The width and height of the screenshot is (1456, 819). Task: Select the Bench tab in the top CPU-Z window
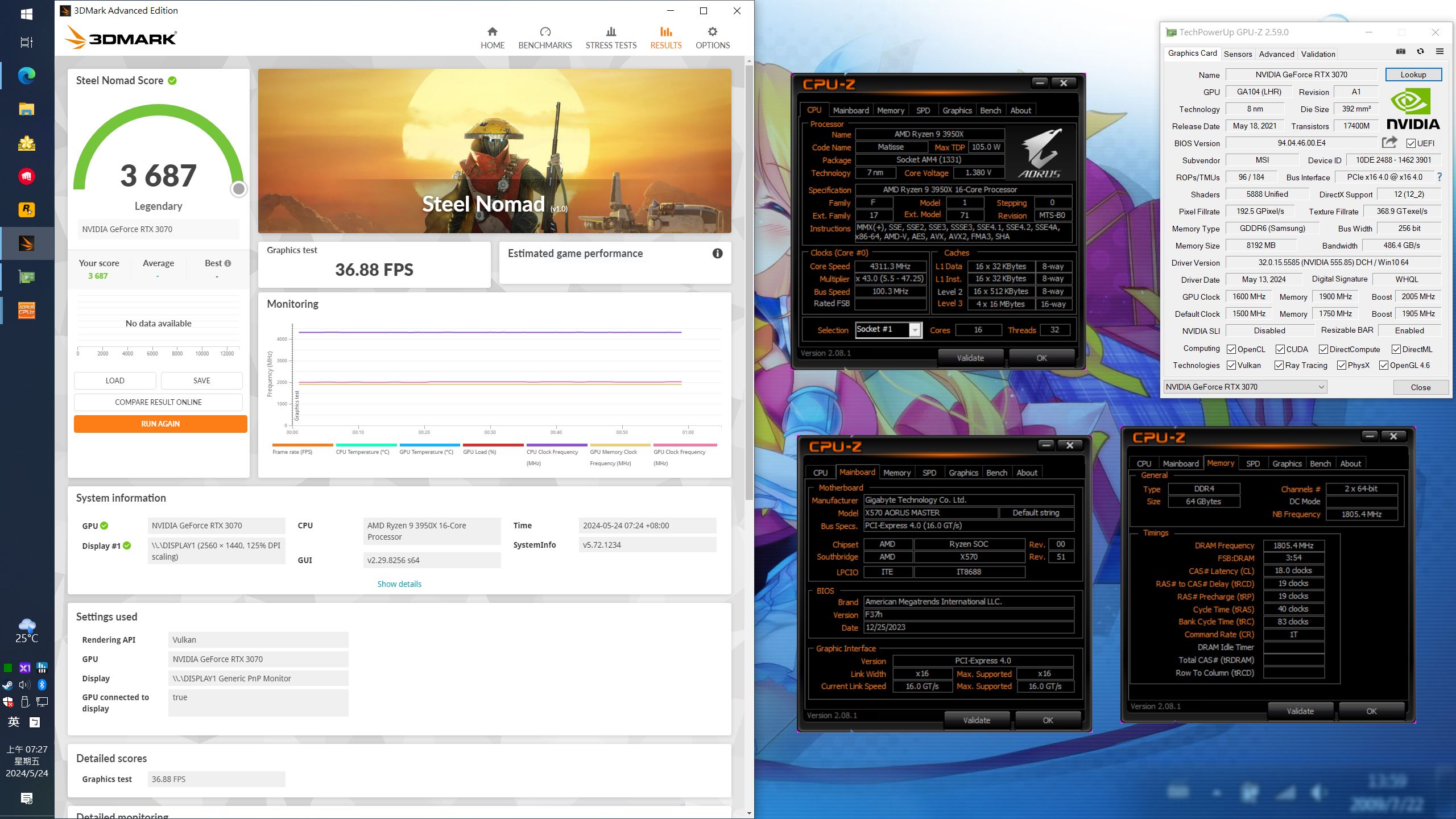[990, 110]
